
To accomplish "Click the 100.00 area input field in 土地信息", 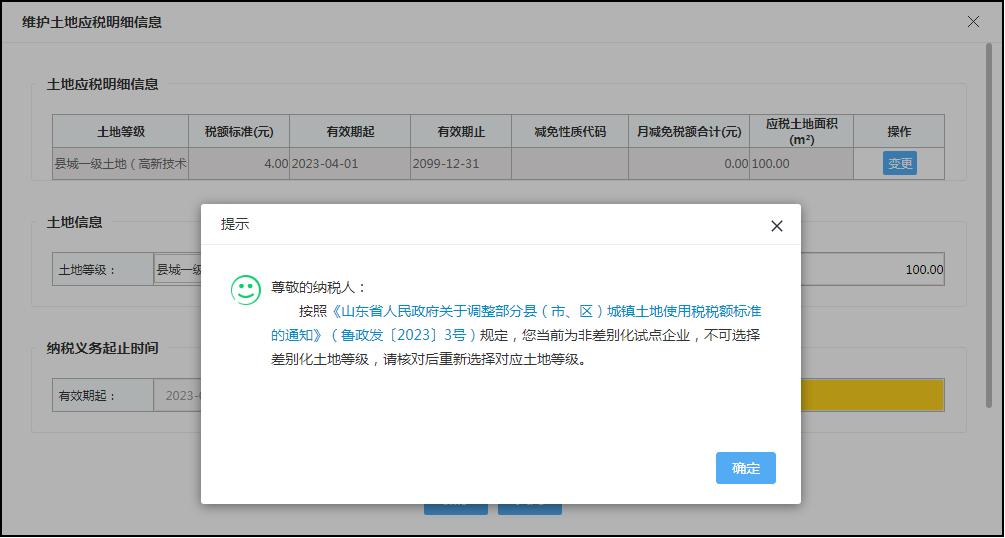I will pyautogui.click(x=872, y=269).
